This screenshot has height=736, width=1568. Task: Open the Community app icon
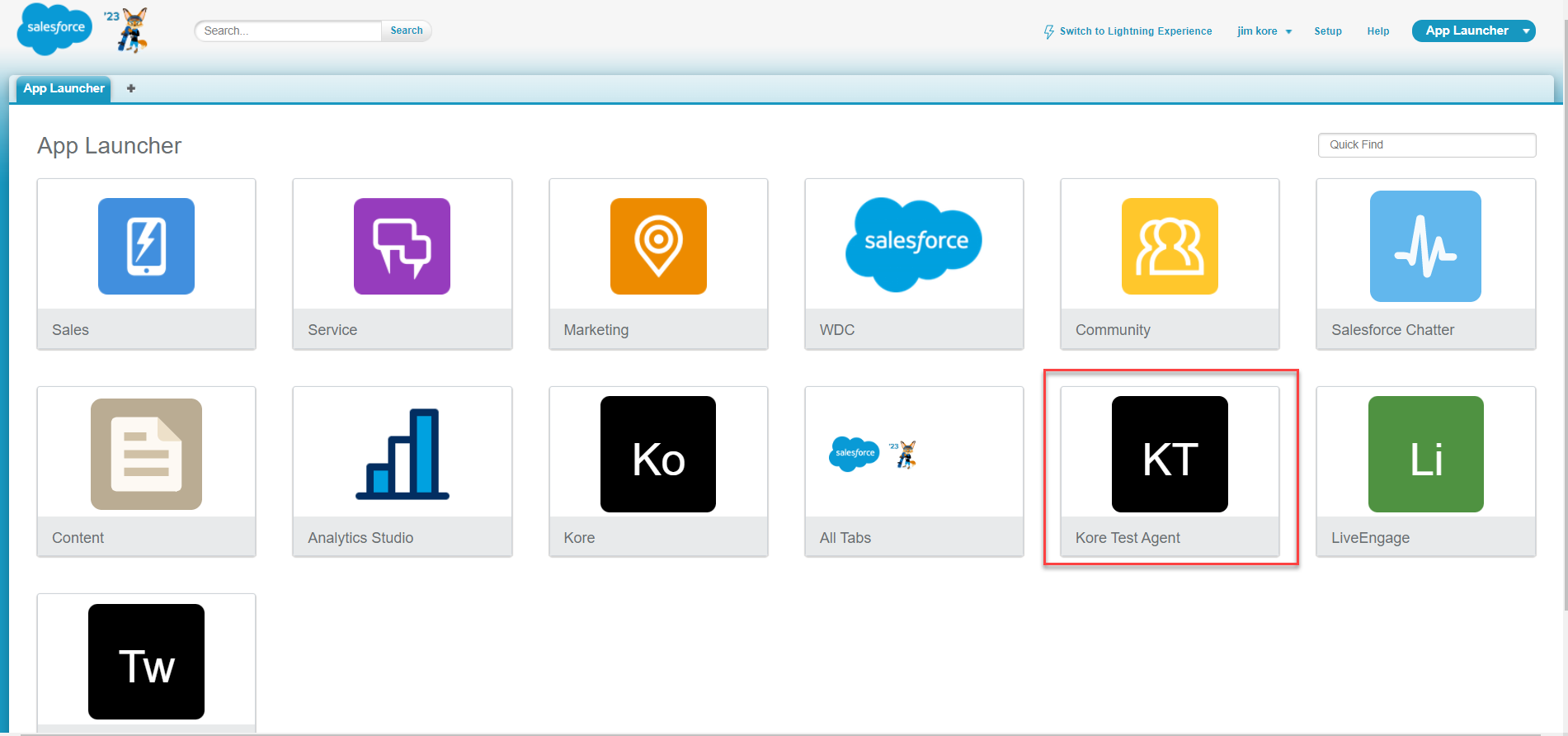tap(1170, 246)
